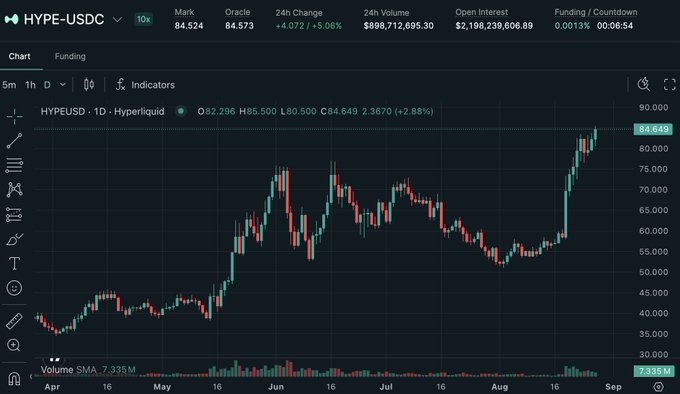The height and width of the screenshot is (394, 680).
Task: Toggle the magnet snap mode
Action: (x=14, y=378)
